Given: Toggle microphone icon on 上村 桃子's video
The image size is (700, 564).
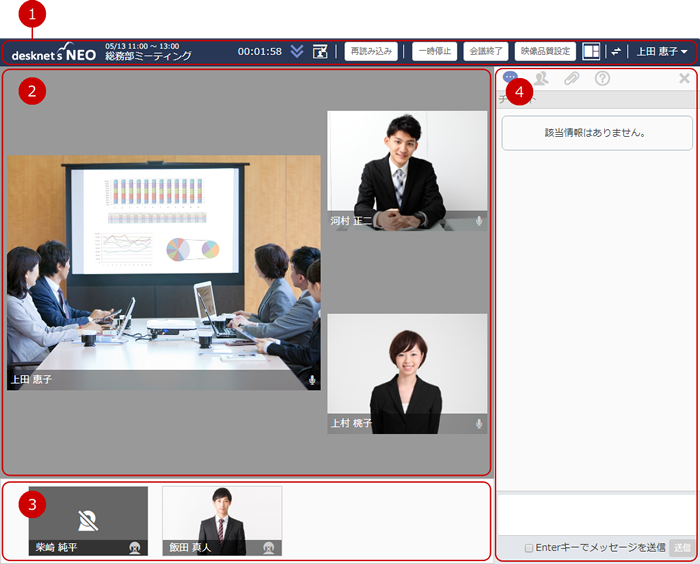Looking at the screenshot, I should click(x=479, y=424).
